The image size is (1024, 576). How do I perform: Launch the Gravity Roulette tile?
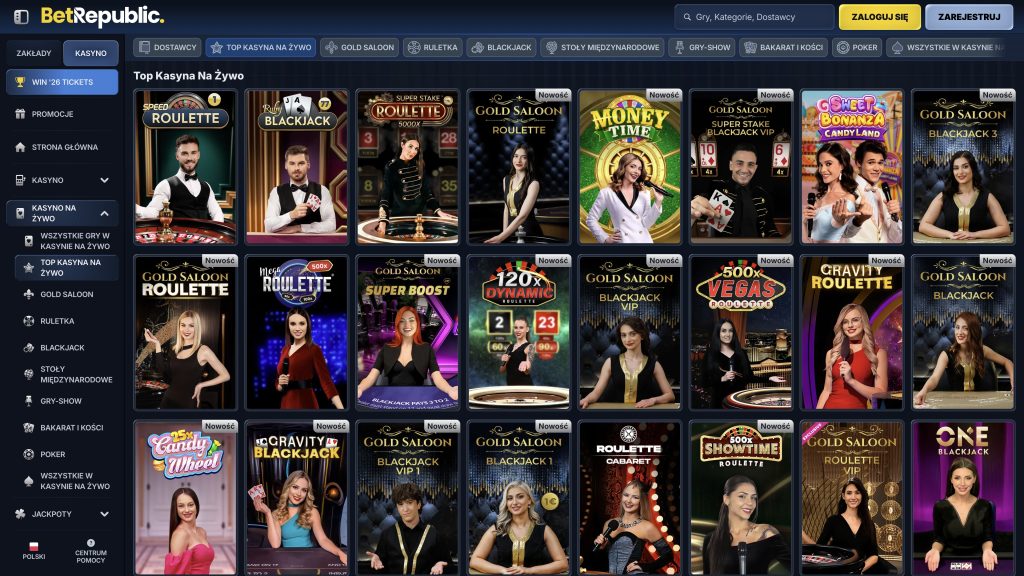point(852,332)
